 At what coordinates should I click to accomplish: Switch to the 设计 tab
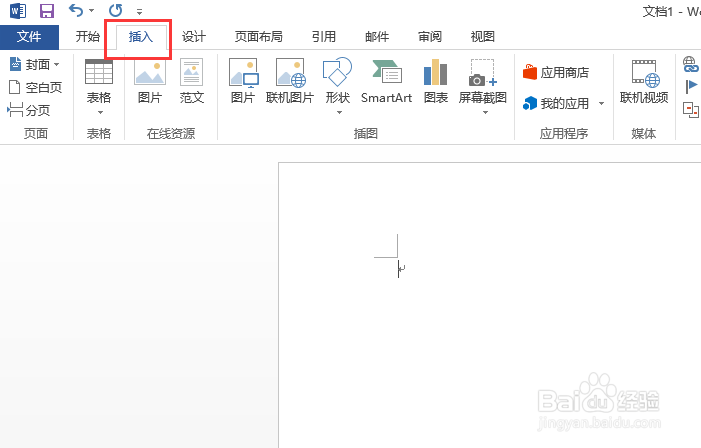coord(194,37)
